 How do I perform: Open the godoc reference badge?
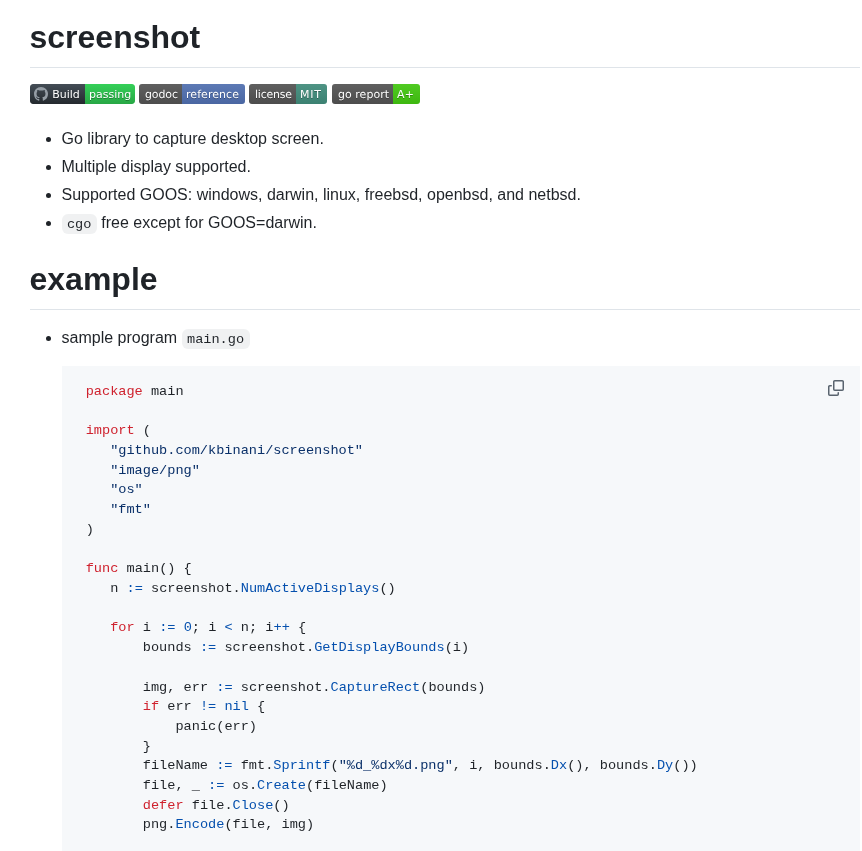tap(191, 93)
